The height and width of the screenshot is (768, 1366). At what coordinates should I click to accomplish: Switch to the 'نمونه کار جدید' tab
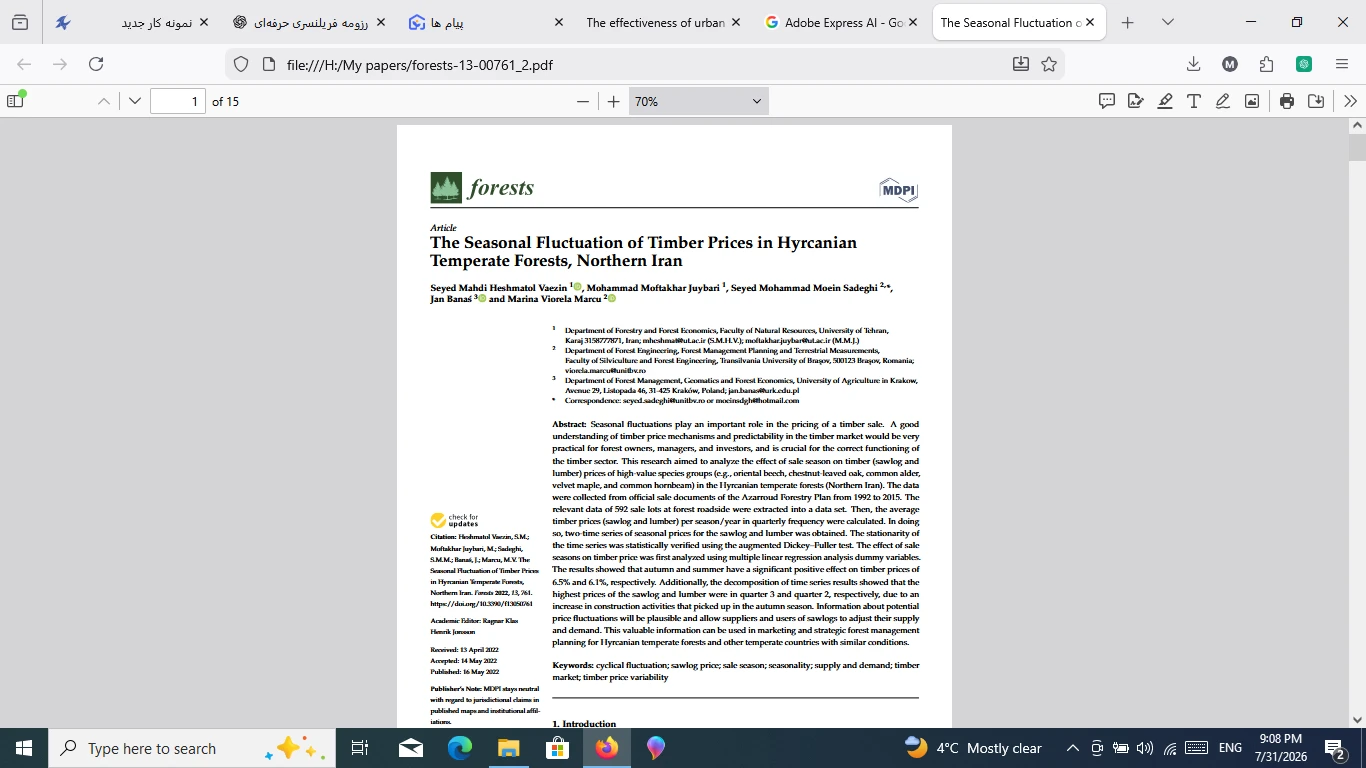click(x=157, y=22)
